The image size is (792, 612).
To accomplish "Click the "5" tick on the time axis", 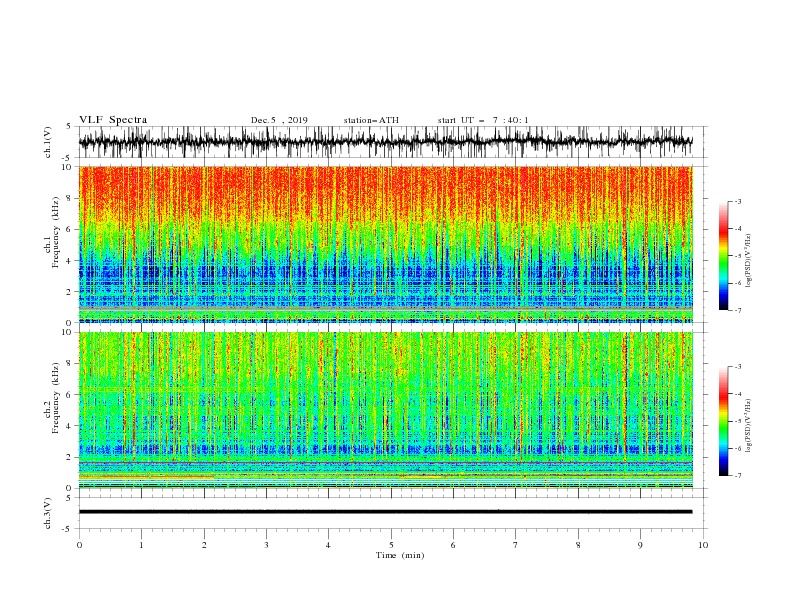I will click(391, 545).
